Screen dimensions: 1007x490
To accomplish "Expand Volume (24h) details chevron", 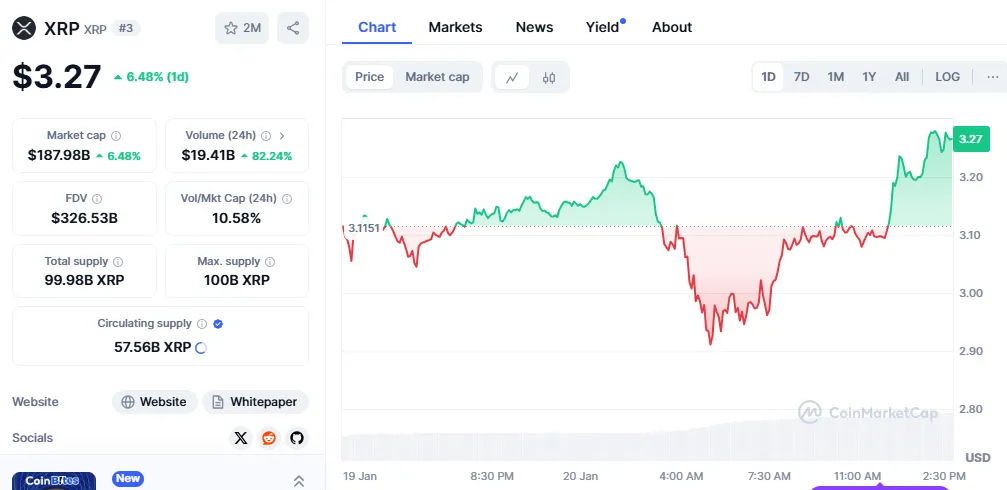I will click(282, 135).
